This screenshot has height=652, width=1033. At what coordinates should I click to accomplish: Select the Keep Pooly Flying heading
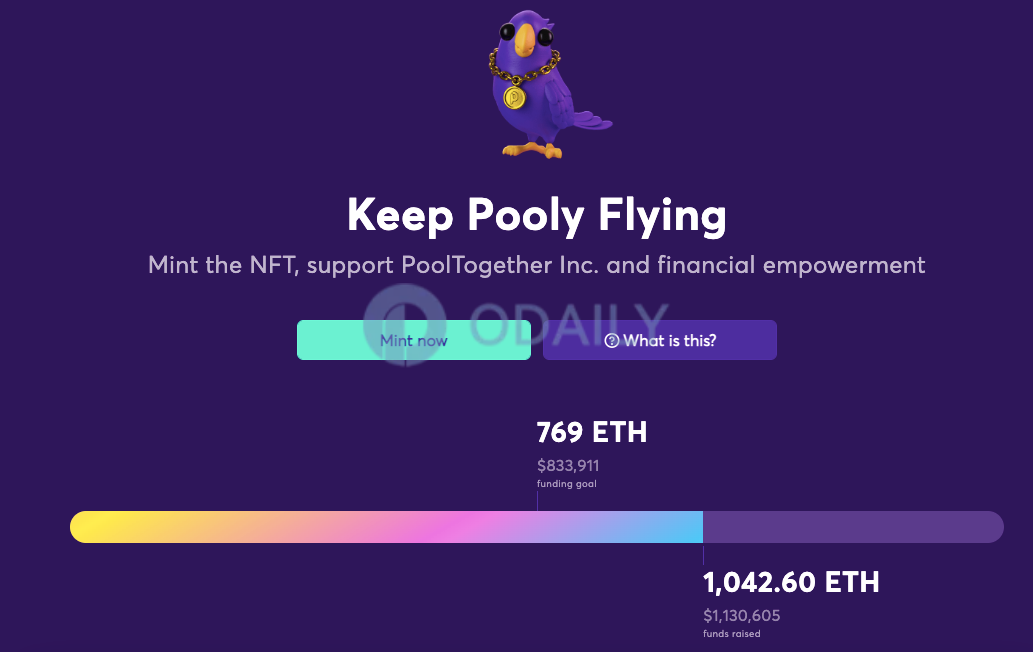click(x=537, y=215)
